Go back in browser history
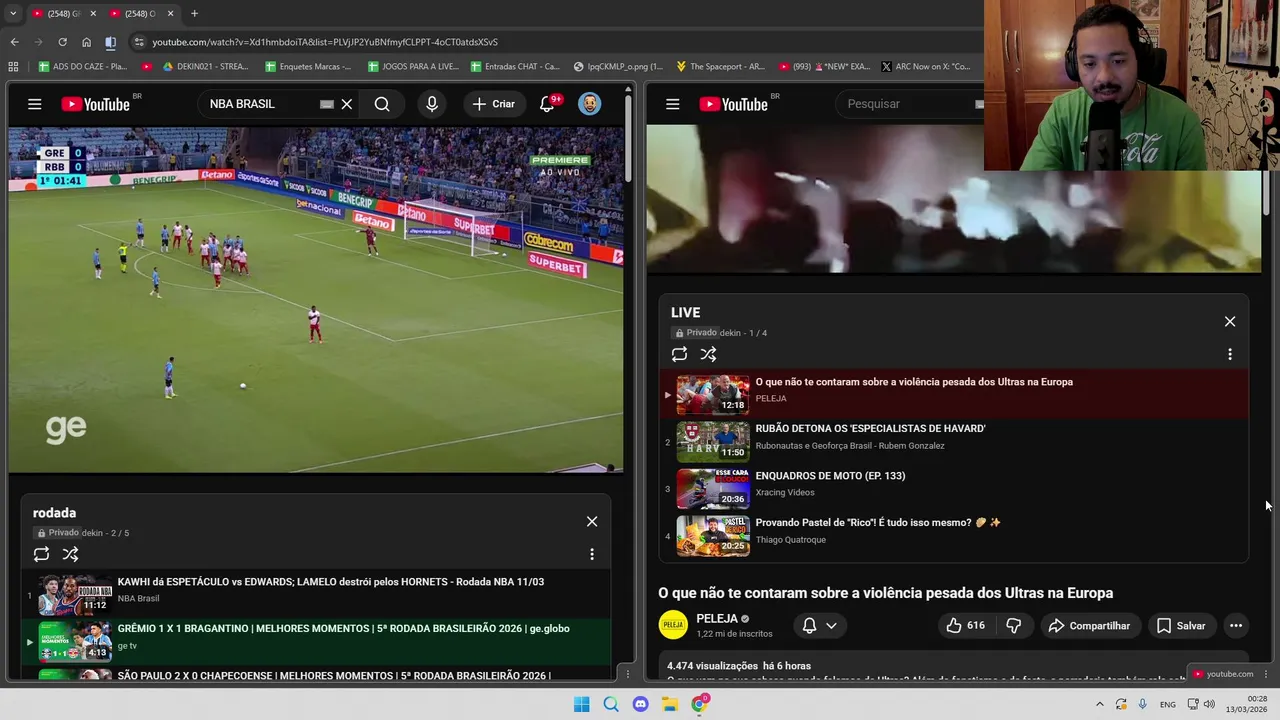This screenshot has width=1280, height=720. pos(14,42)
